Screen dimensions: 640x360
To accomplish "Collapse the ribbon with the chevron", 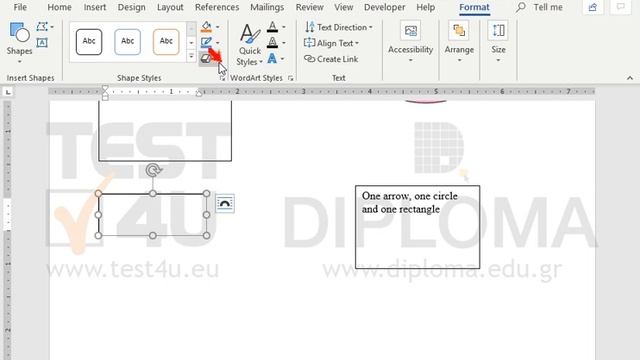I will click(x=630, y=78).
